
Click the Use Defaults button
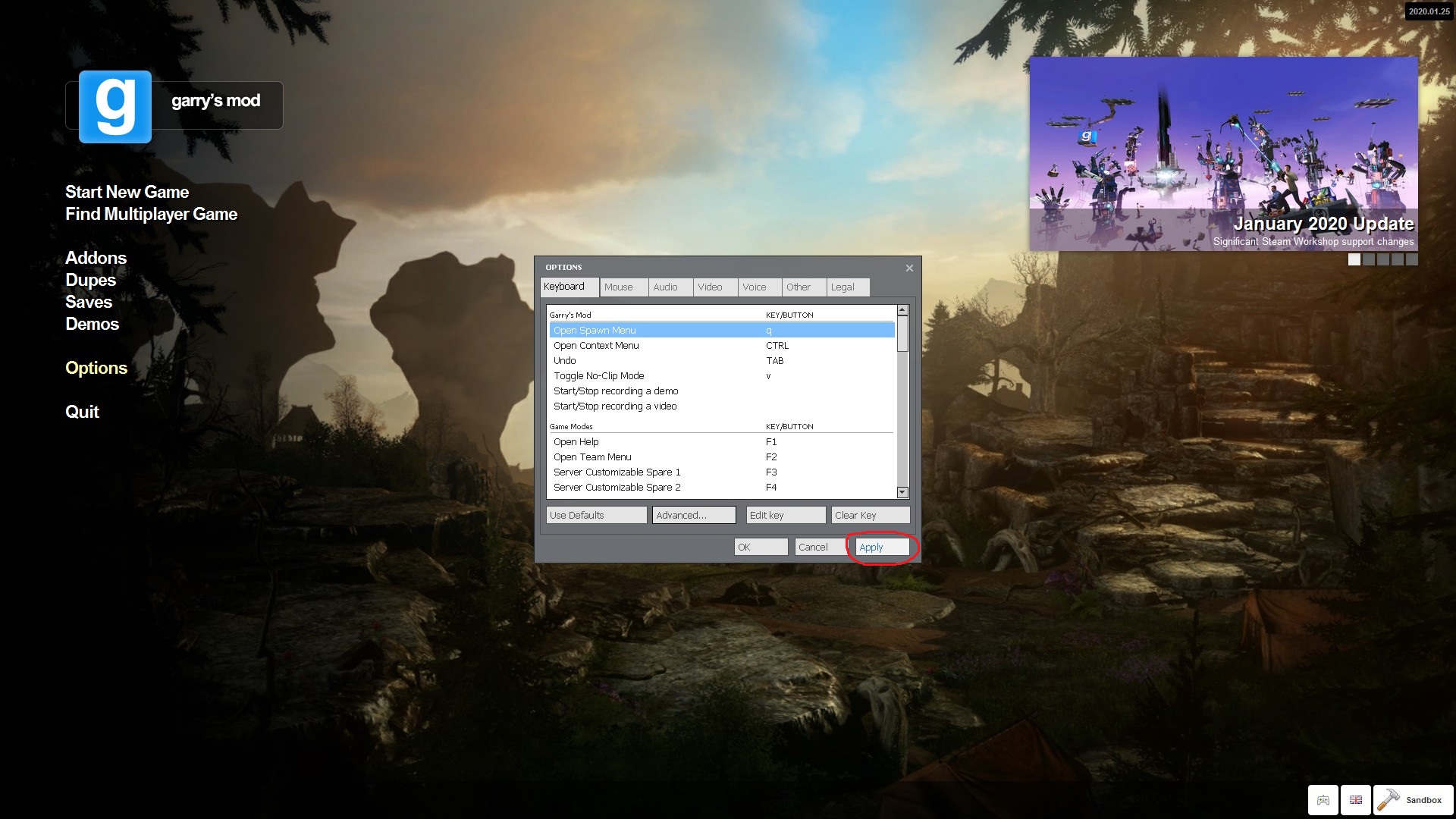pos(596,515)
